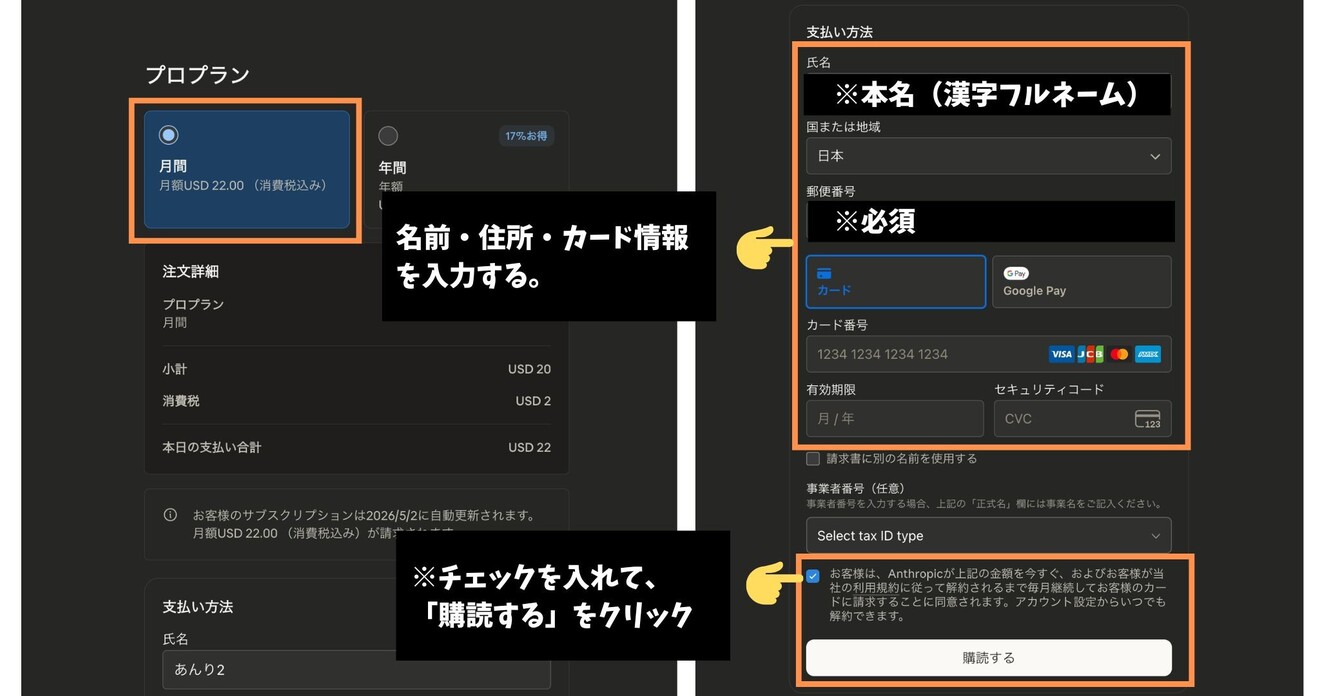The image size is (1320, 696).
Task: Click the 購読する subscribe button
Action: click(988, 658)
